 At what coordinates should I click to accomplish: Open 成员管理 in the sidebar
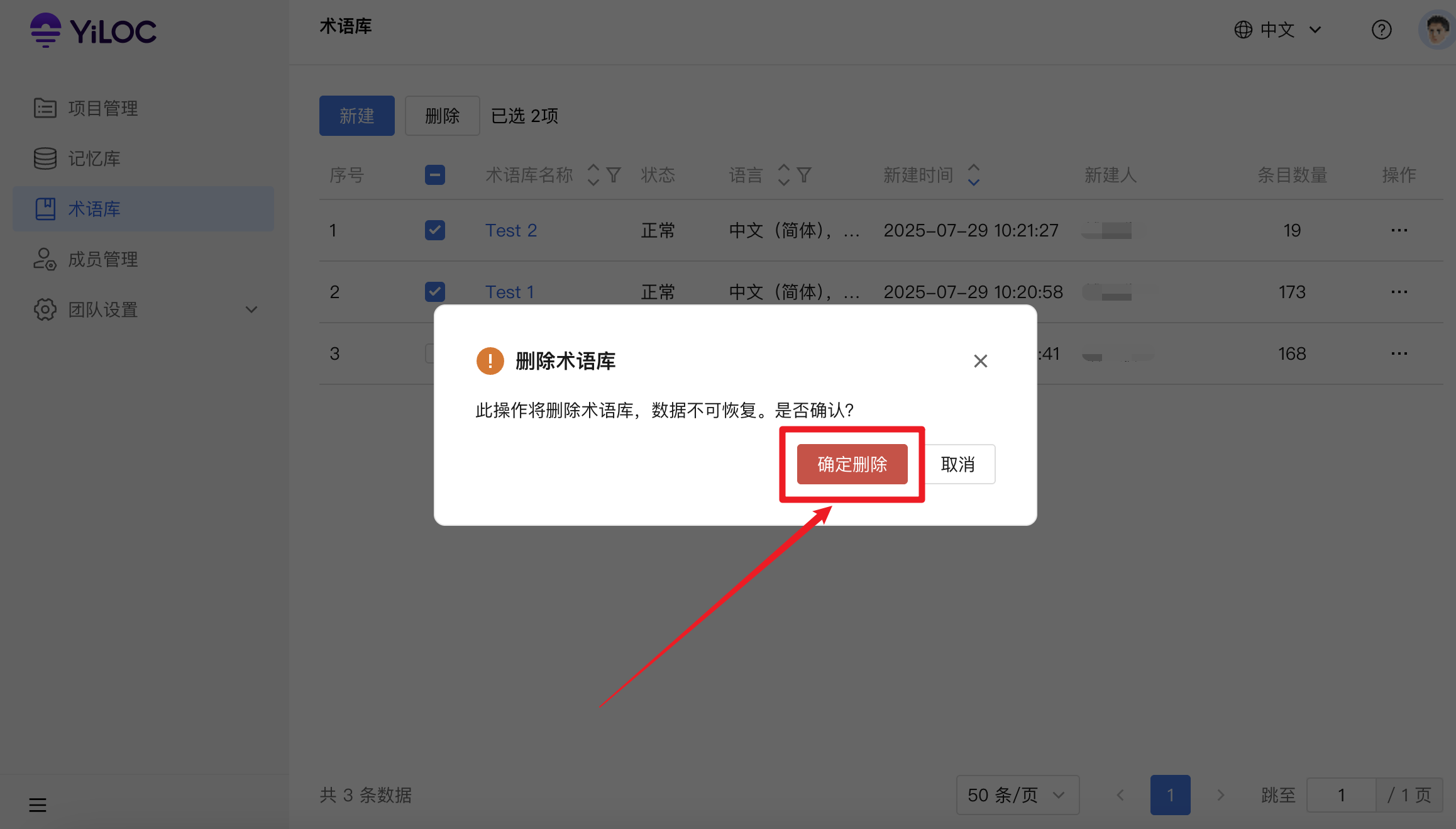pos(143,259)
